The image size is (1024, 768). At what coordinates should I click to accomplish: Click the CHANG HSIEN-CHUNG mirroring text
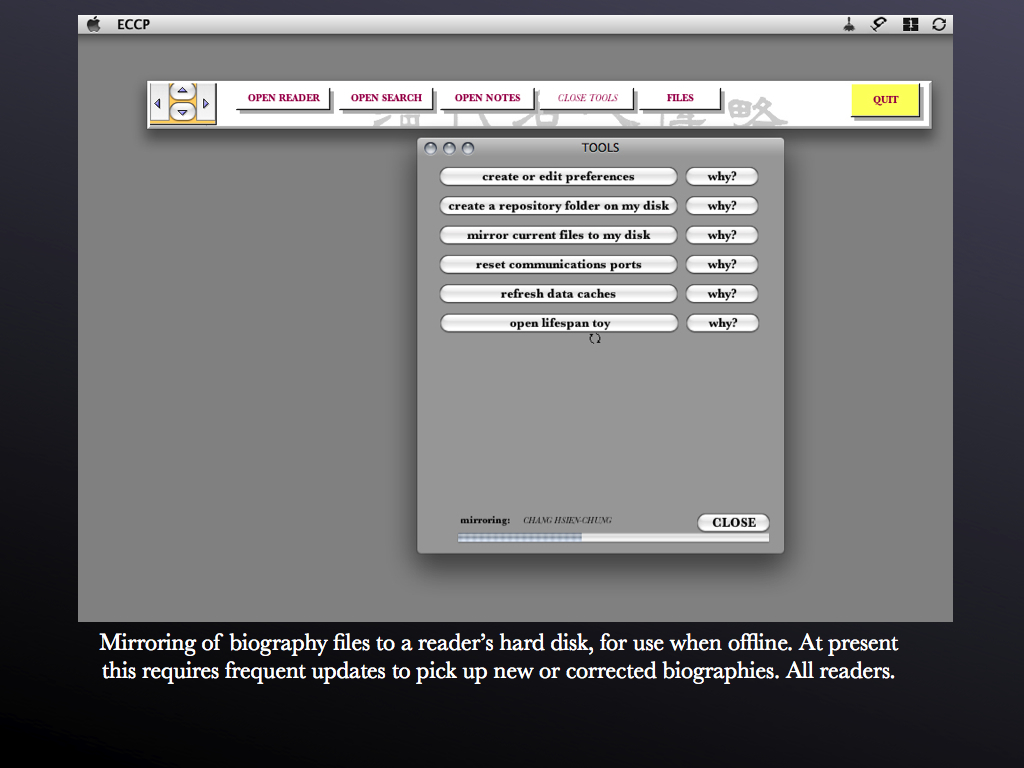[567, 520]
